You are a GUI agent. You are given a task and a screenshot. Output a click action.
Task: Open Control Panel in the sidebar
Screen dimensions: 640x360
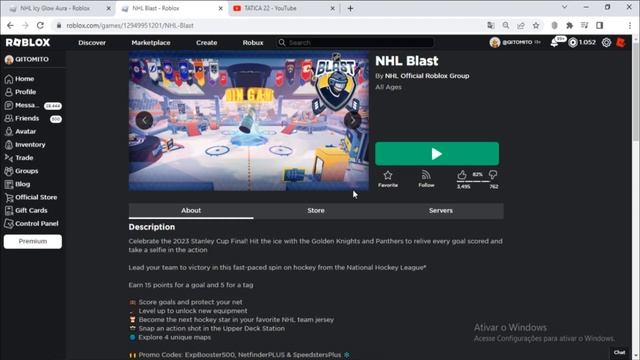coord(31,223)
